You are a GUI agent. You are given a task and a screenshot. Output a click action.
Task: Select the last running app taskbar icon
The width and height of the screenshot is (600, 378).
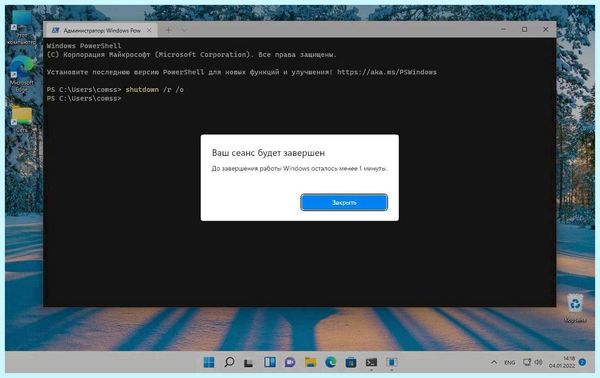(x=391, y=362)
